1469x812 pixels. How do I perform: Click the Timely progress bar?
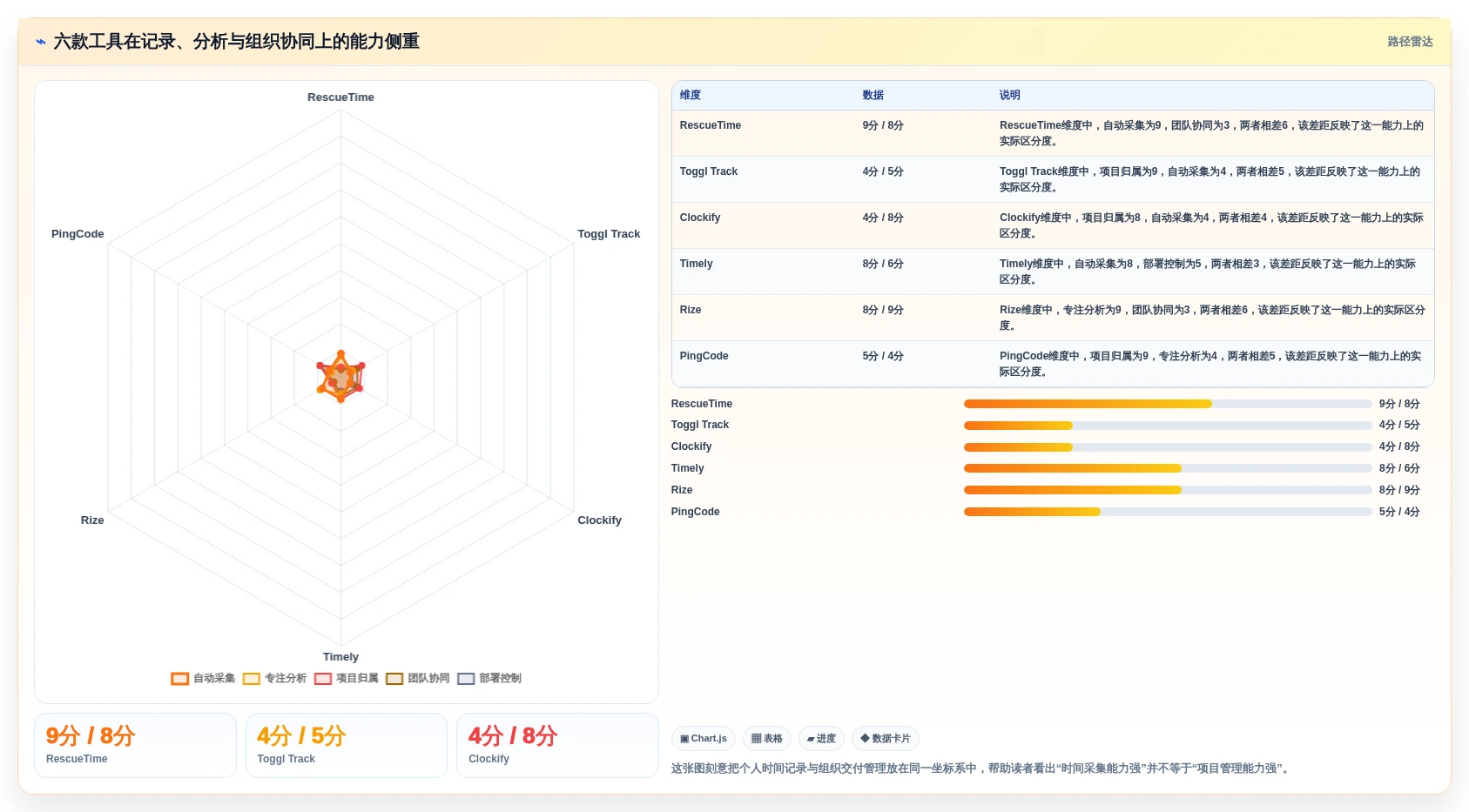[x=1168, y=468]
